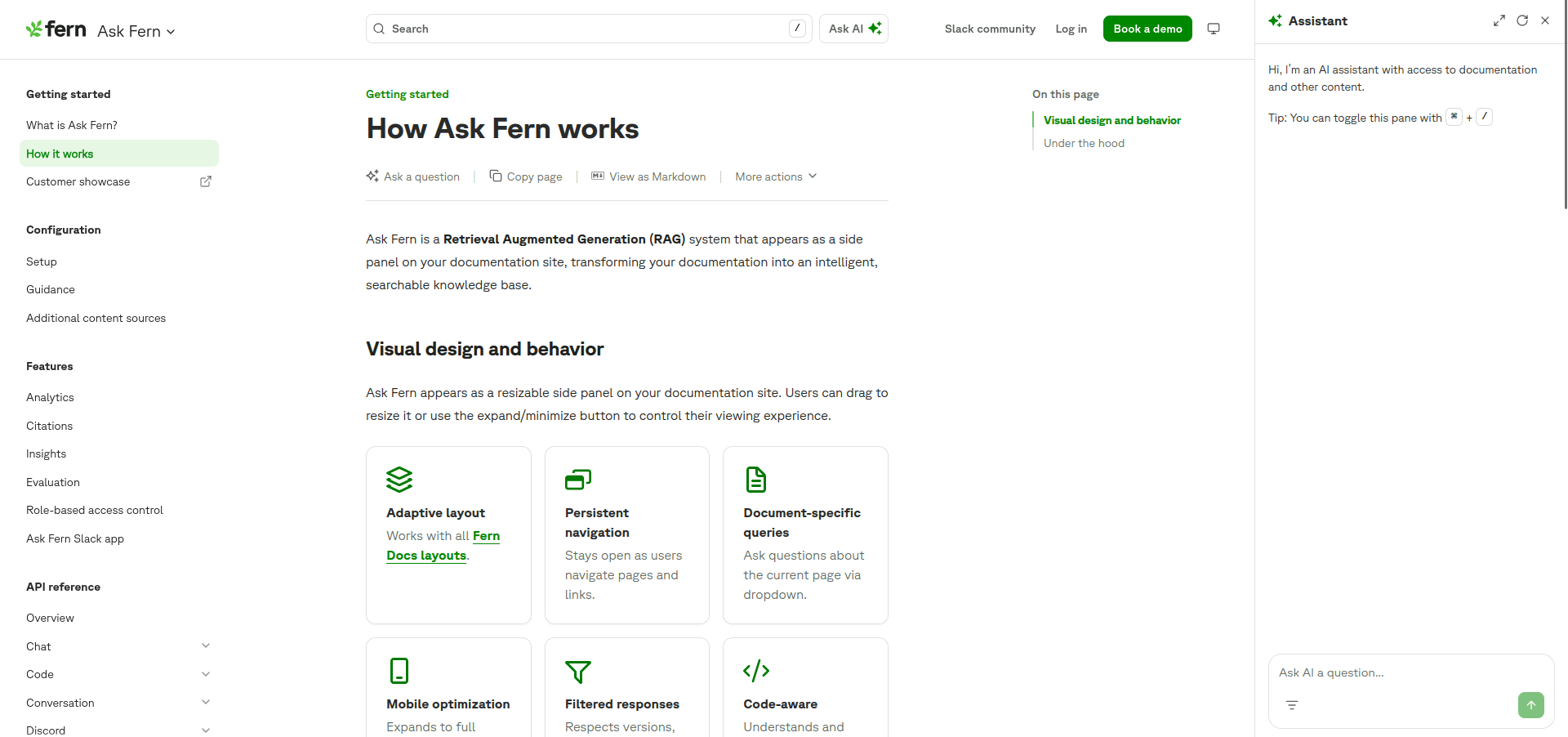Click the Filtered responses funnel icon
The width and height of the screenshot is (1568, 737).
578,672
